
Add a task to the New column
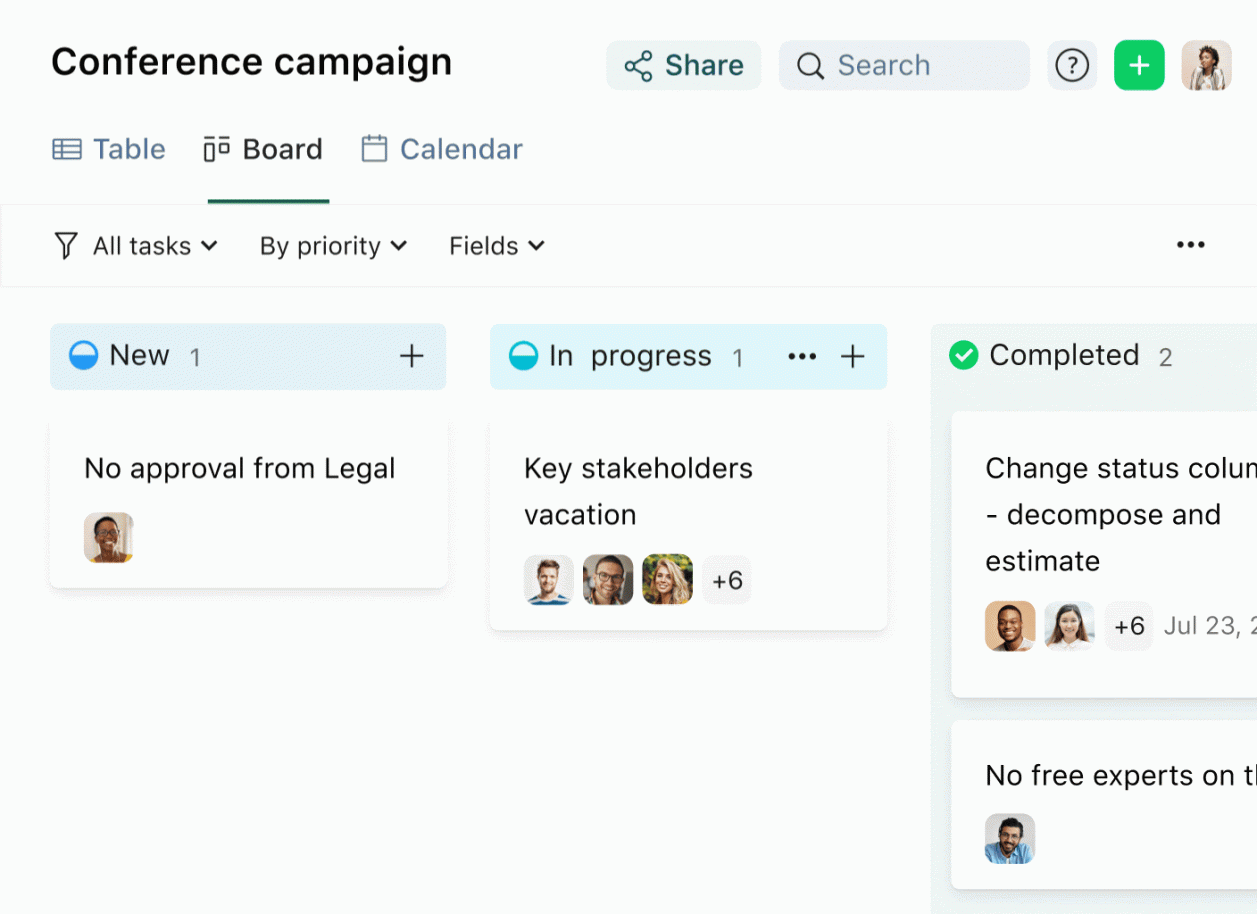412,356
